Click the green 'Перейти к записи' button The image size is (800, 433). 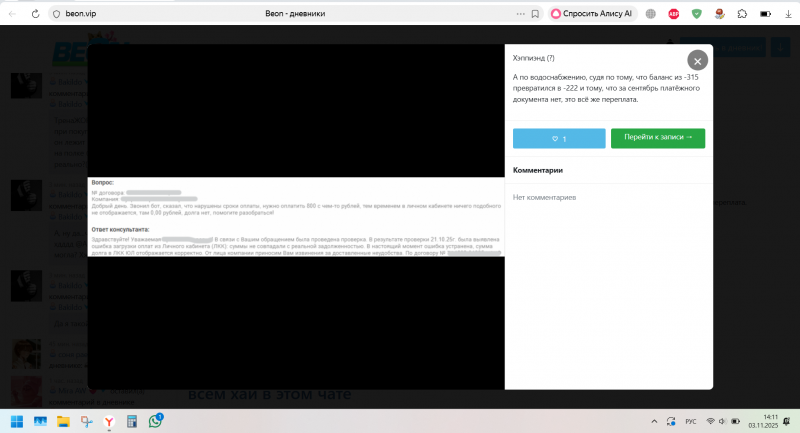657,138
